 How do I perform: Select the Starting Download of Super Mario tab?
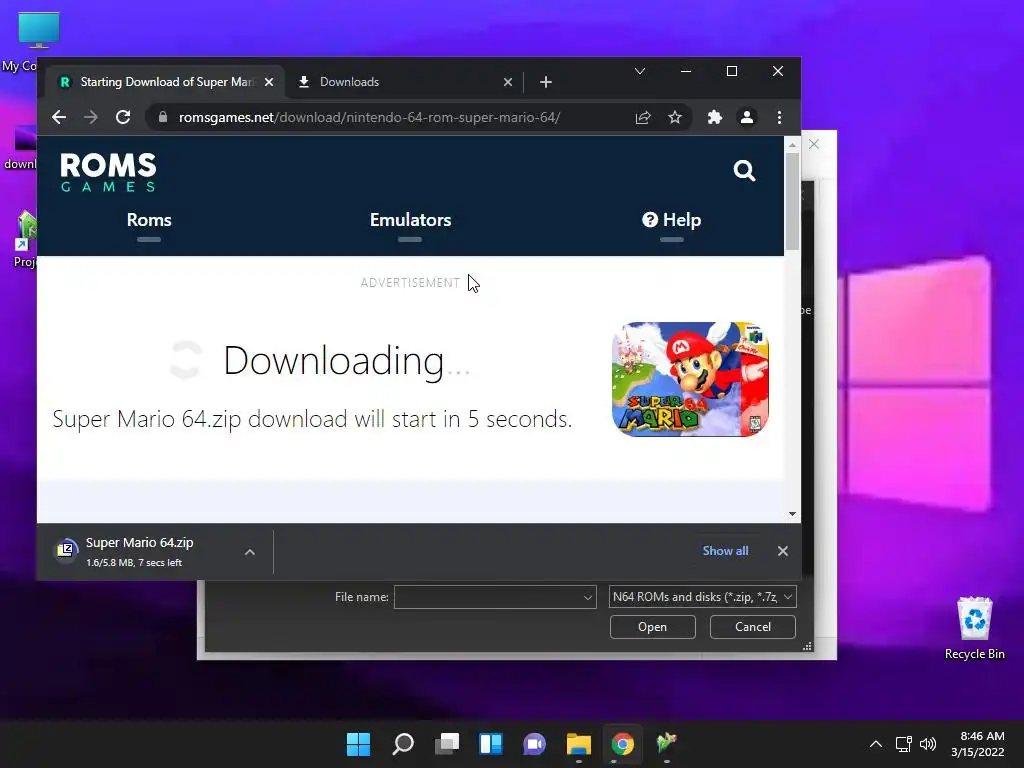tap(165, 82)
